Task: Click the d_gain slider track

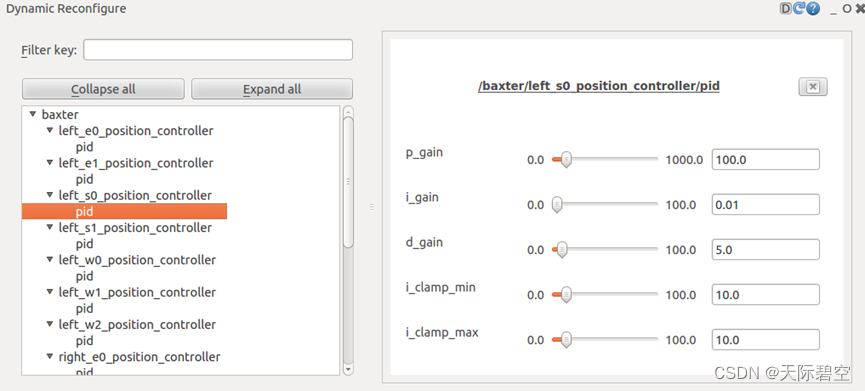Action: pyautogui.click(x=605, y=249)
